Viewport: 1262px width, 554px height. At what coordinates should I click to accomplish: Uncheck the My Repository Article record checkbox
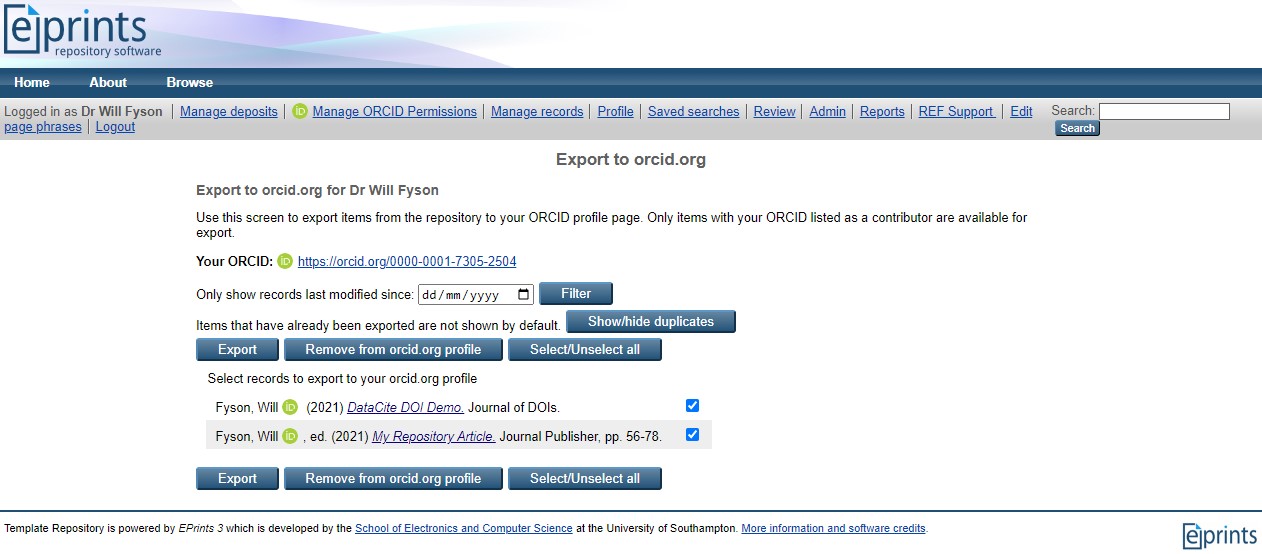[692, 435]
